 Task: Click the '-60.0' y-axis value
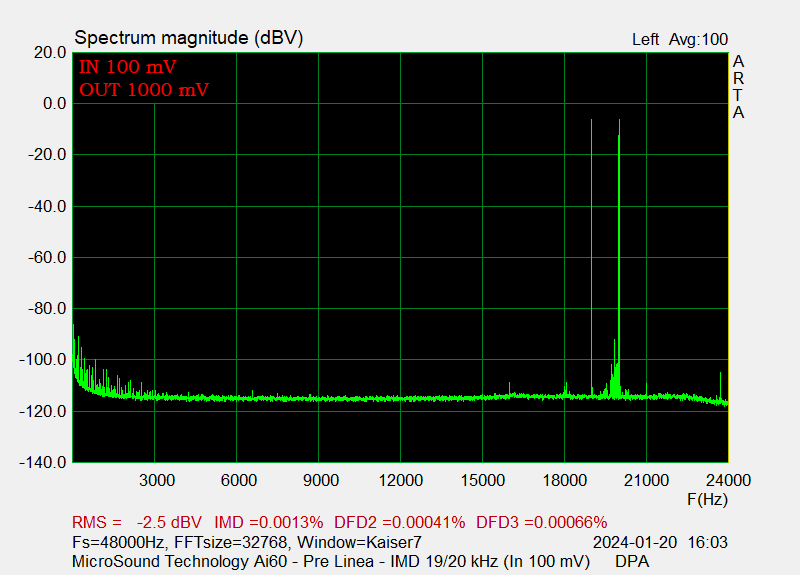(x=47, y=258)
